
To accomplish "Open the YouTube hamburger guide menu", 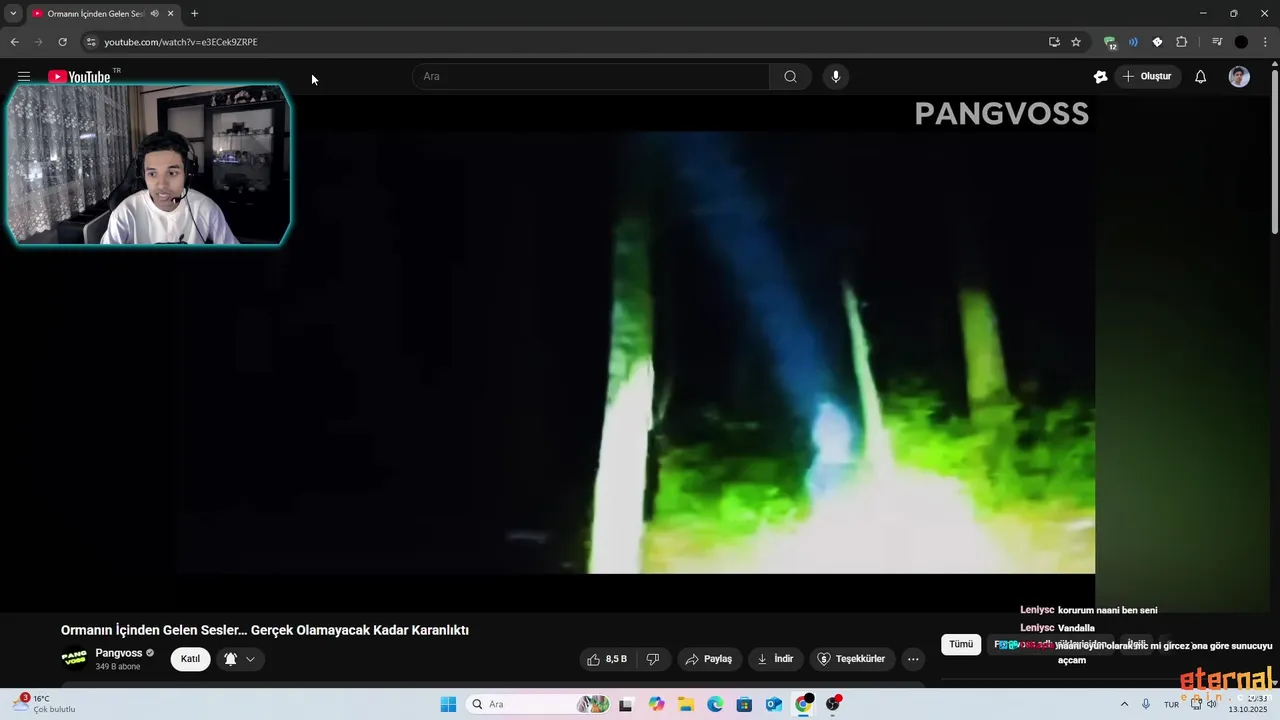I will [24, 76].
